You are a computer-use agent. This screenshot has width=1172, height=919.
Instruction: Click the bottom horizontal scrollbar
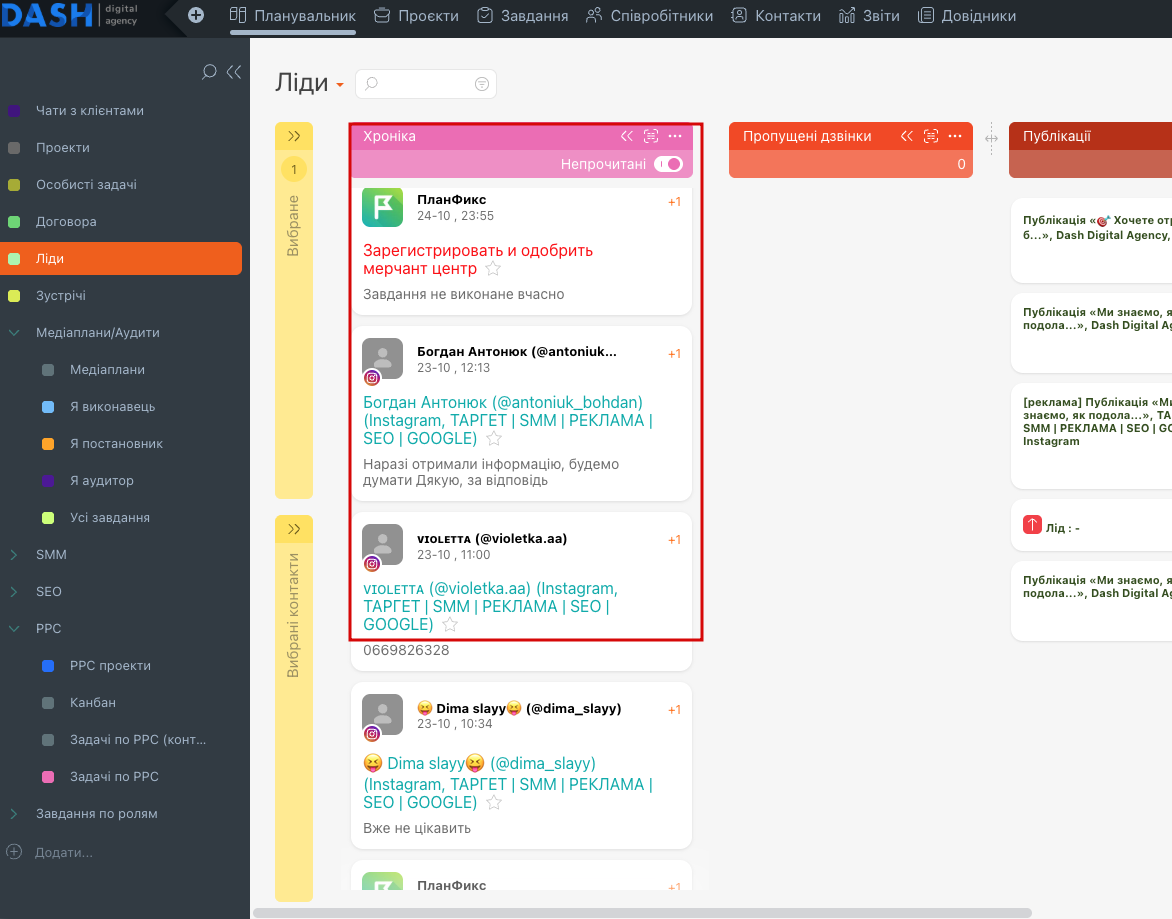643,913
